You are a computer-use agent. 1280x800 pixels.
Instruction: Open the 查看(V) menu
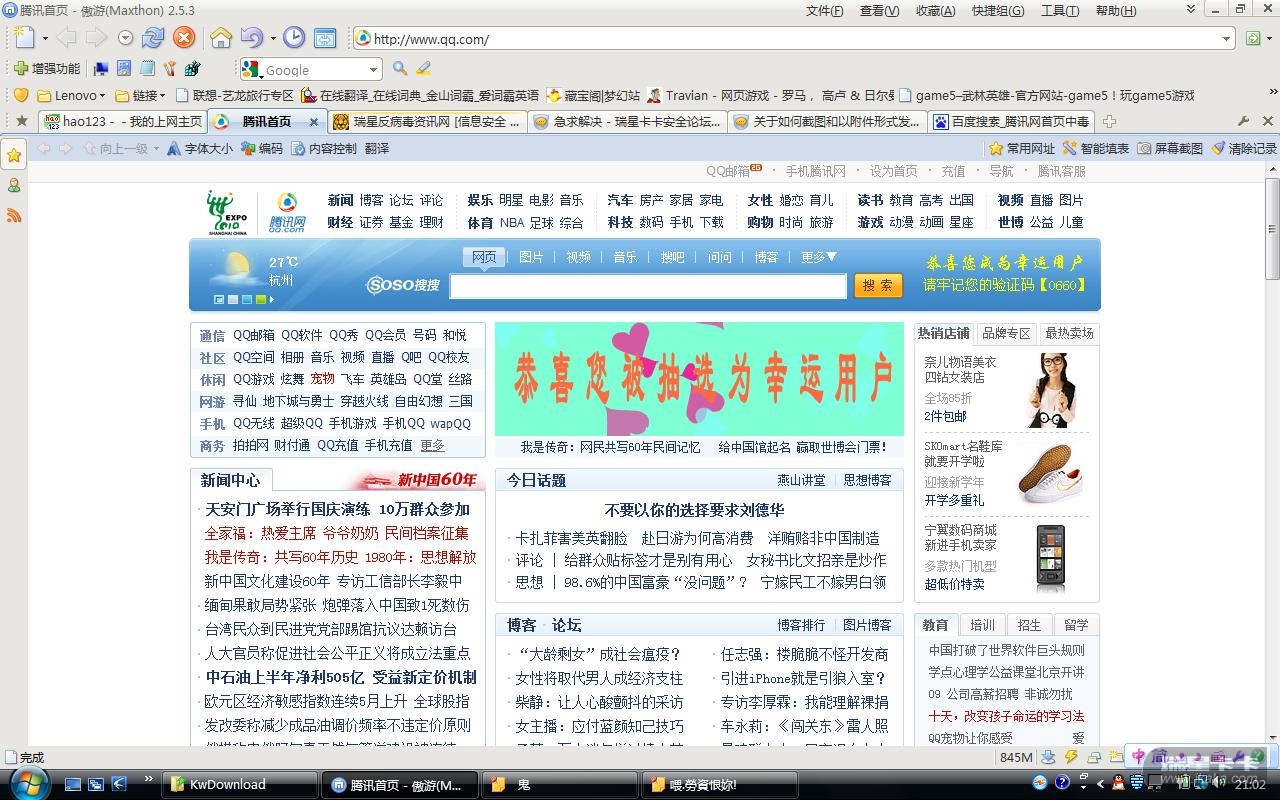coord(880,11)
